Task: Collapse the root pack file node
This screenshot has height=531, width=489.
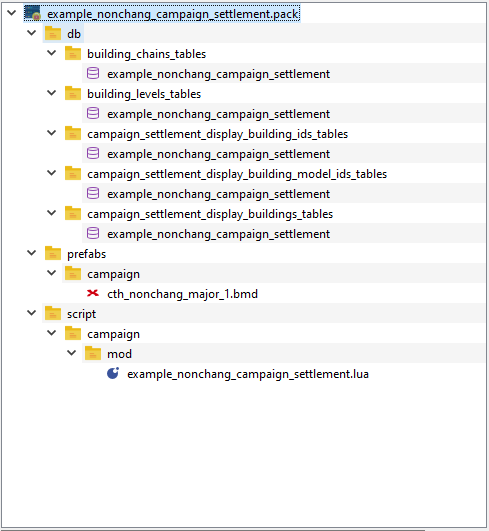Action: (x=12, y=13)
